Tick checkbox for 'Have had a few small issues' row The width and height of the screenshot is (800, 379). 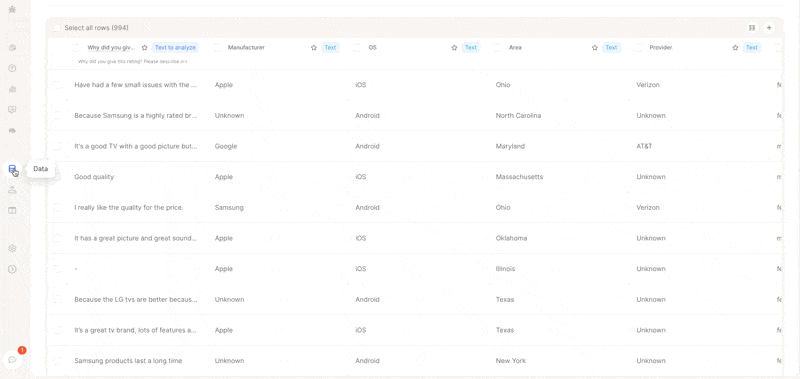pyautogui.click(x=58, y=85)
